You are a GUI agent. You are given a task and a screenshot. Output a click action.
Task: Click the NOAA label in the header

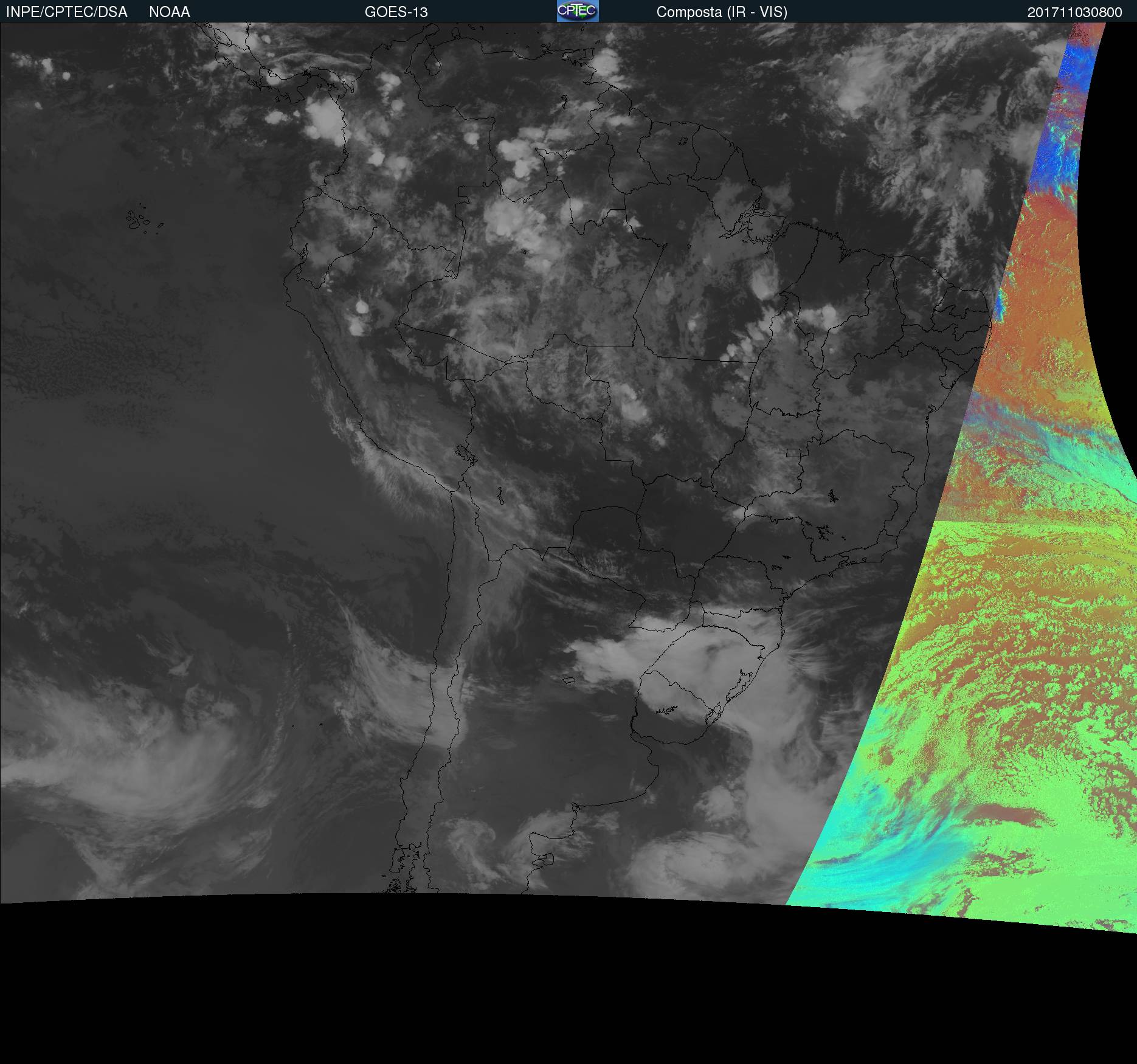tap(170, 12)
